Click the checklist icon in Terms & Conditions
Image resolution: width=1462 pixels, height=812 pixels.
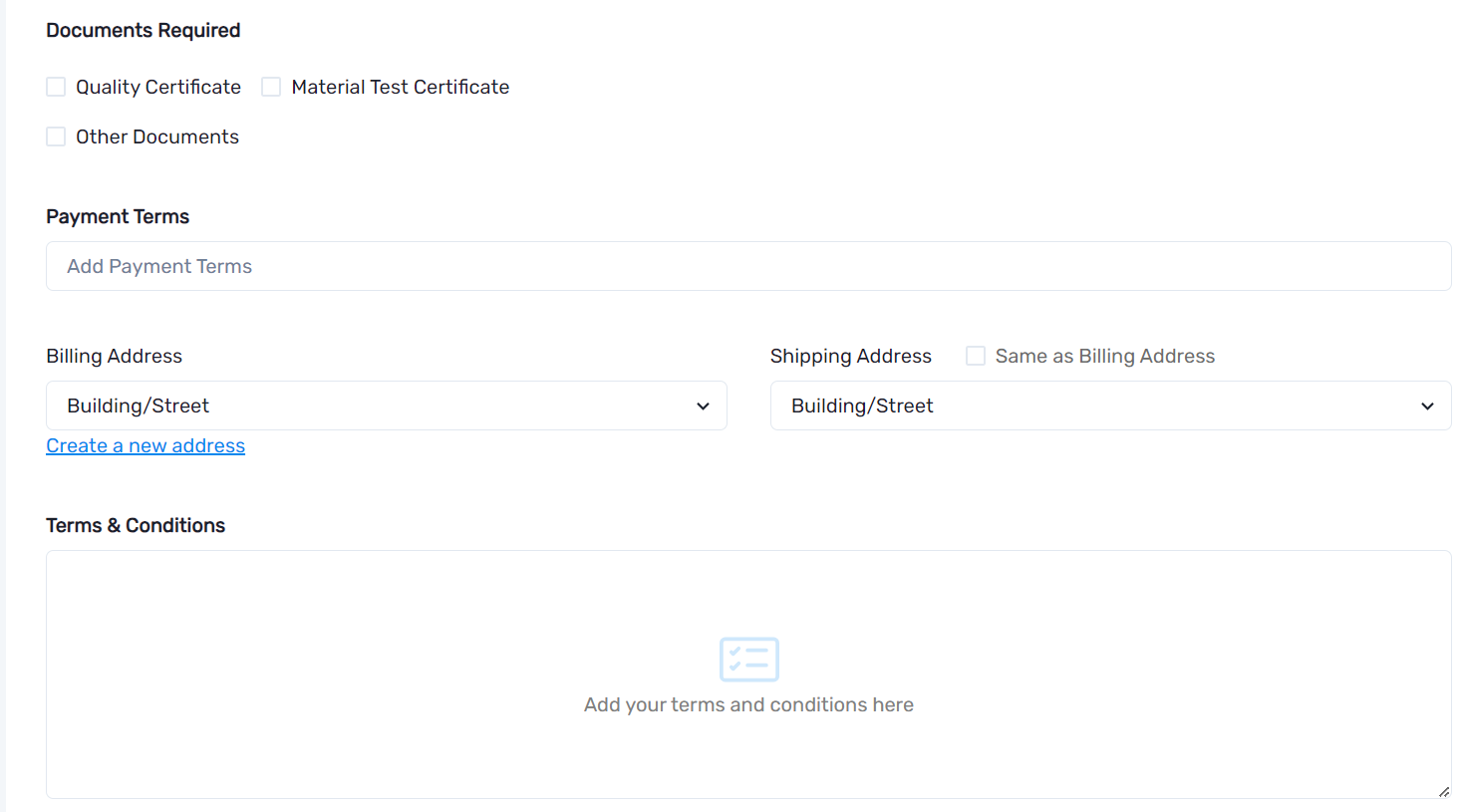tap(748, 660)
